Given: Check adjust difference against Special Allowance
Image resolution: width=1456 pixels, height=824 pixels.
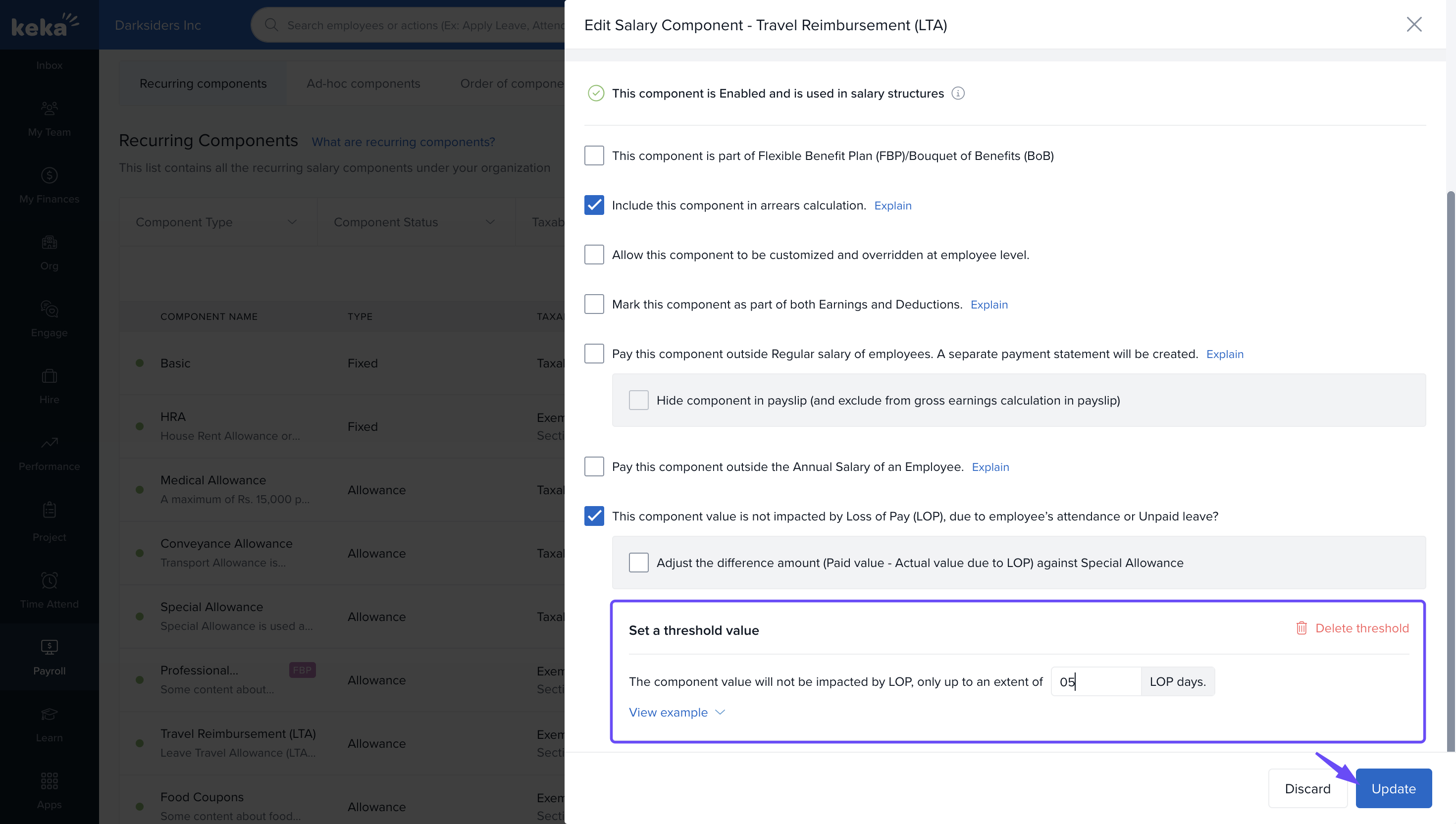Looking at the screenshot, I should coord(638,563).
